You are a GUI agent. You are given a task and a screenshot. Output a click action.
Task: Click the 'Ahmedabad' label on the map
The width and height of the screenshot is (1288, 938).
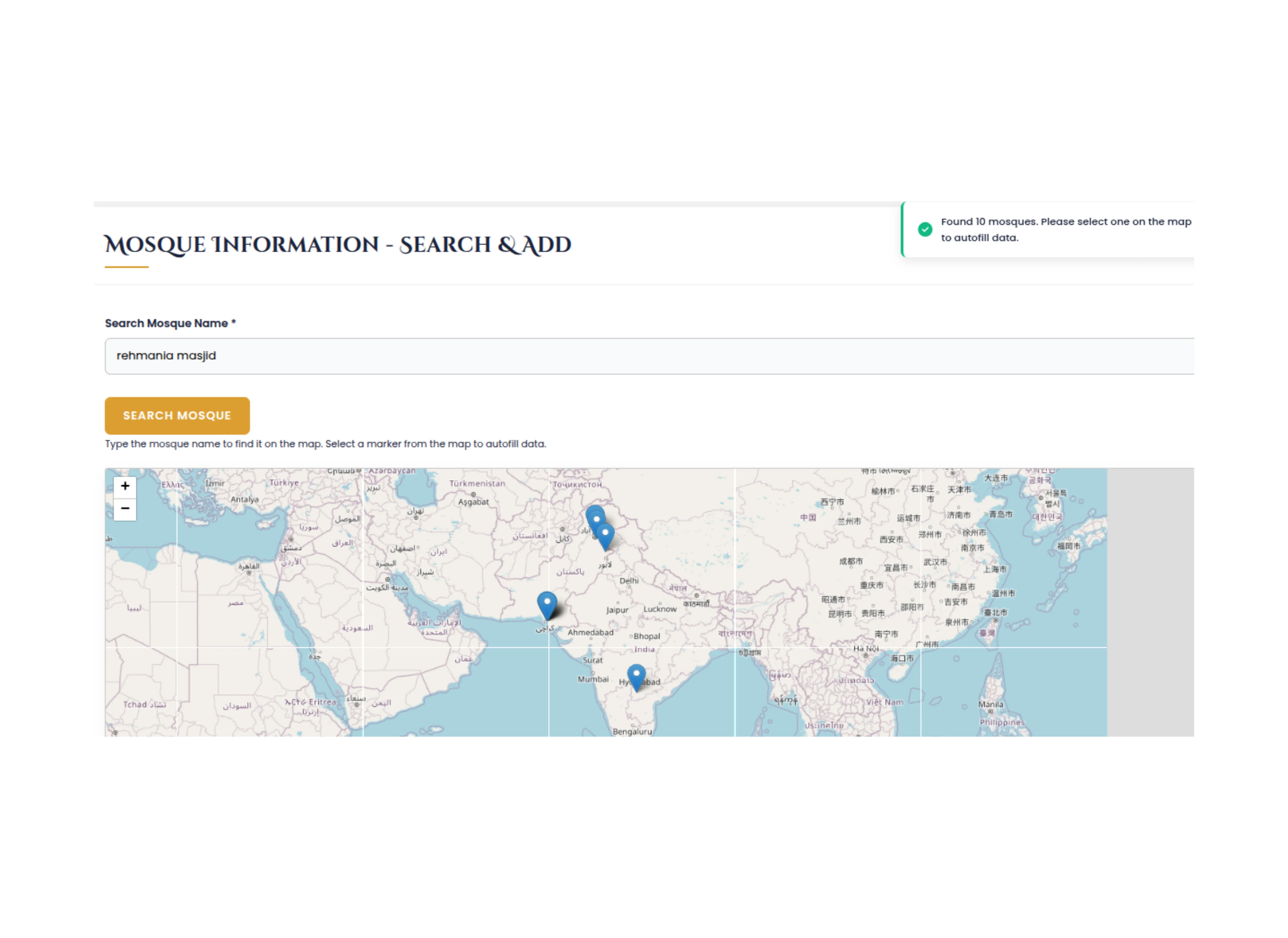pyautogui.click(x=591, y=632)
